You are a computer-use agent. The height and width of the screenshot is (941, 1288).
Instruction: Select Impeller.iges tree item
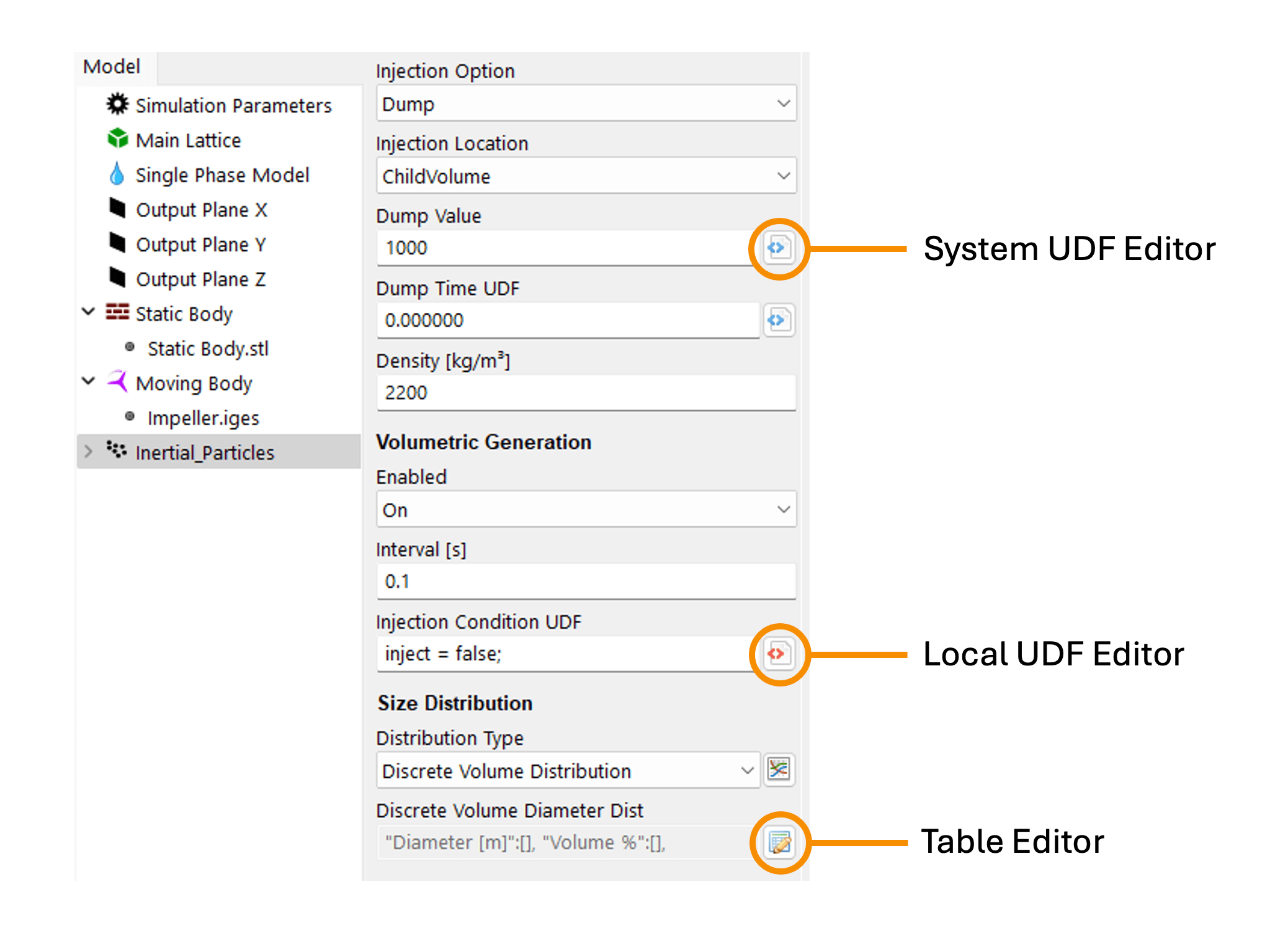[x=203, y=418]
